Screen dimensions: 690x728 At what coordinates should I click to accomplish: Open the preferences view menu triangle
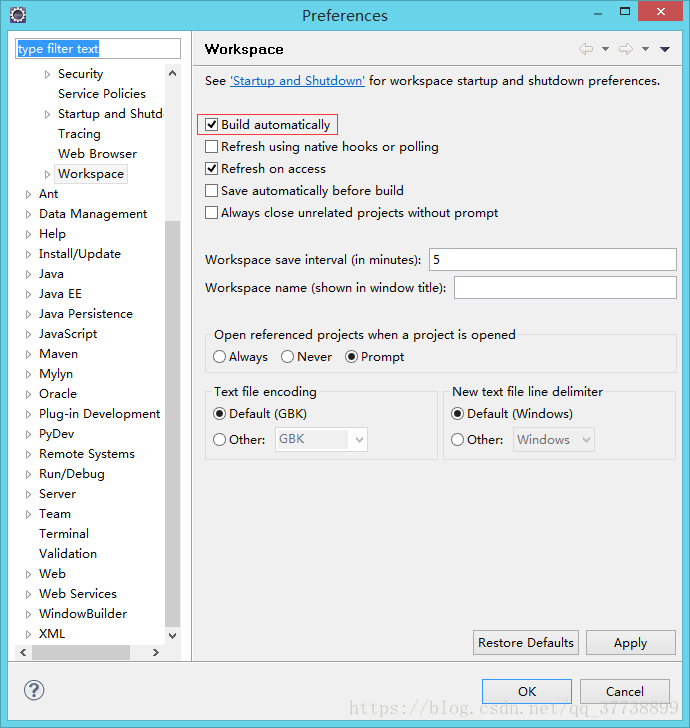(x=665, y=49)
